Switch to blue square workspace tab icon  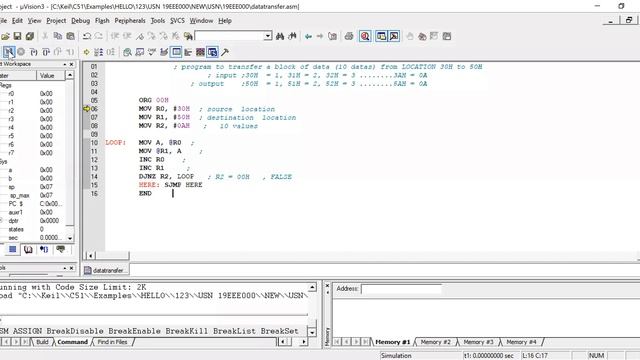[13, 249]
